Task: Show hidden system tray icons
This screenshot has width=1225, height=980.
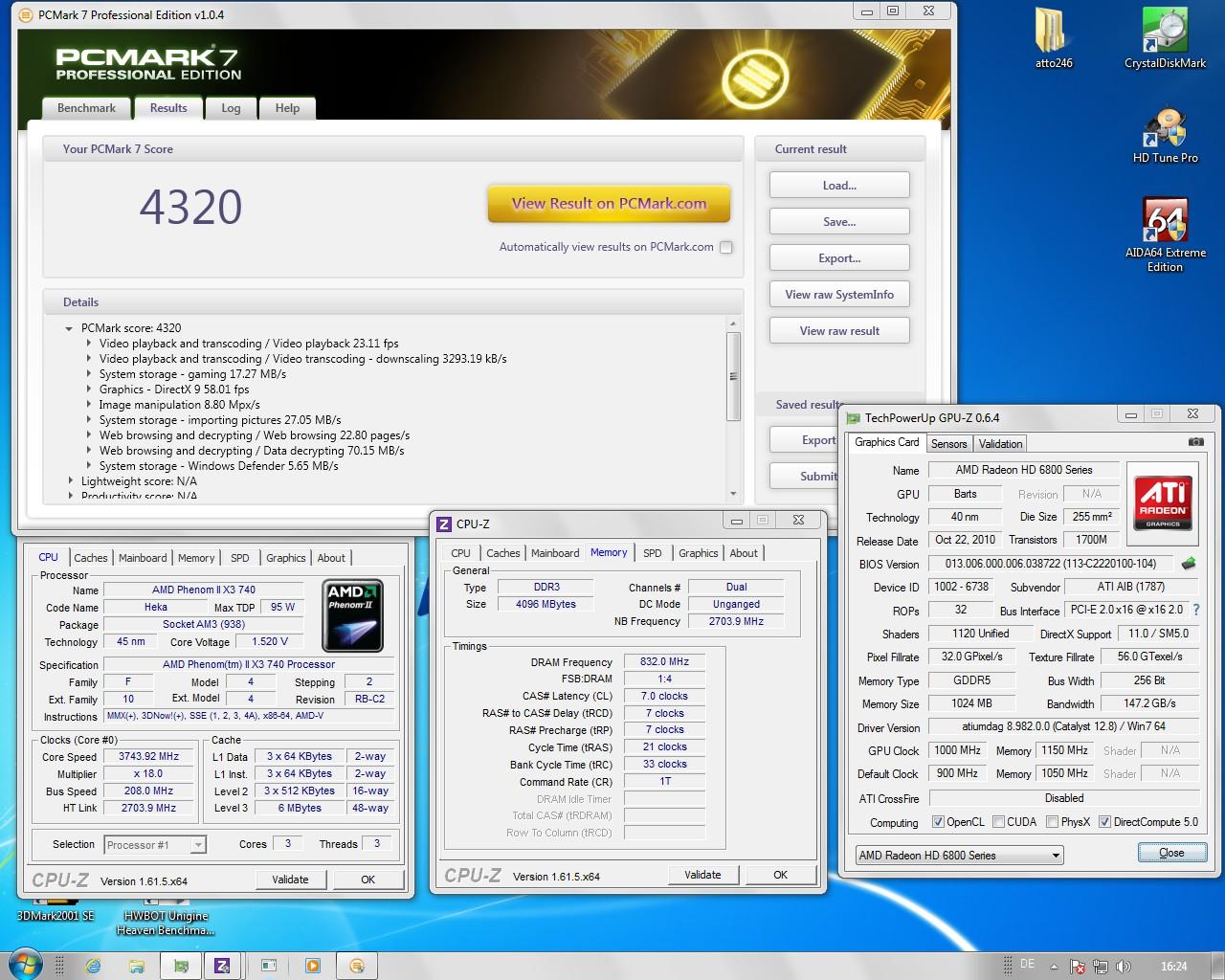Action: (x=1054, y=967)
